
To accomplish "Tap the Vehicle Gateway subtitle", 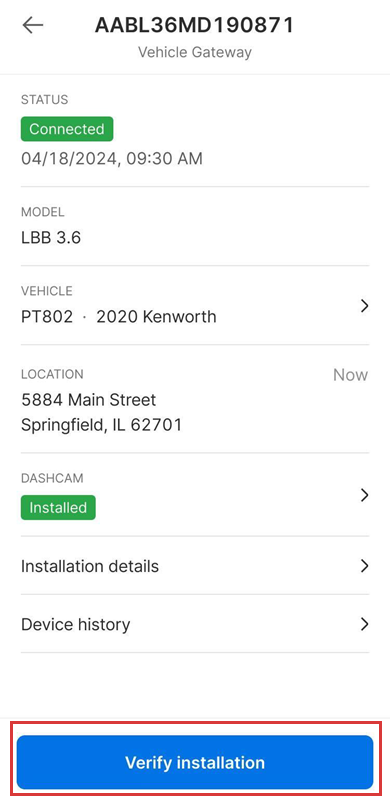I will 195,52.
